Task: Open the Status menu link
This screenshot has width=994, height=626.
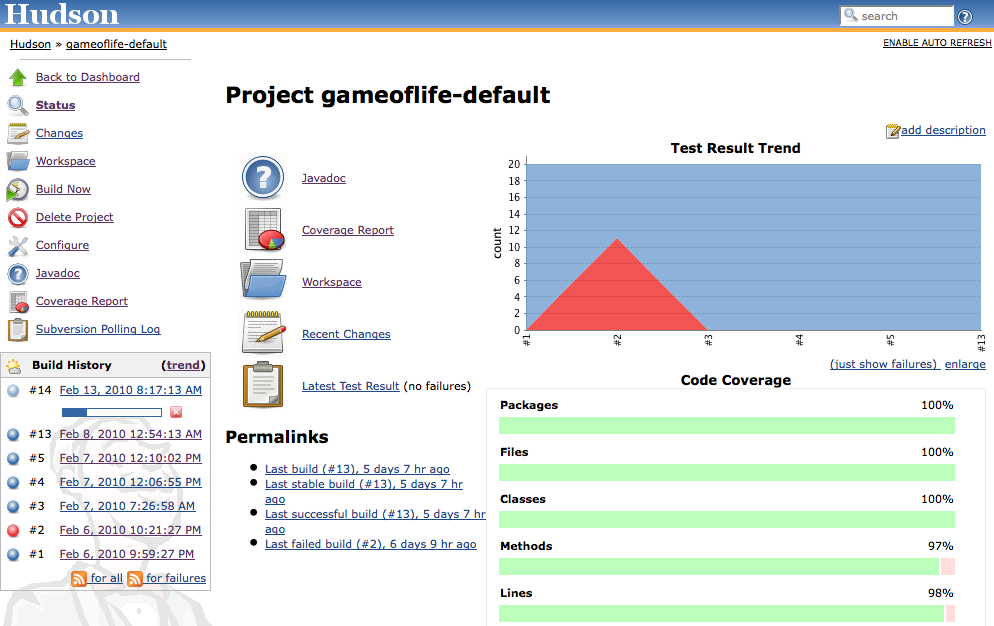Action: click(x=55, y=105)
